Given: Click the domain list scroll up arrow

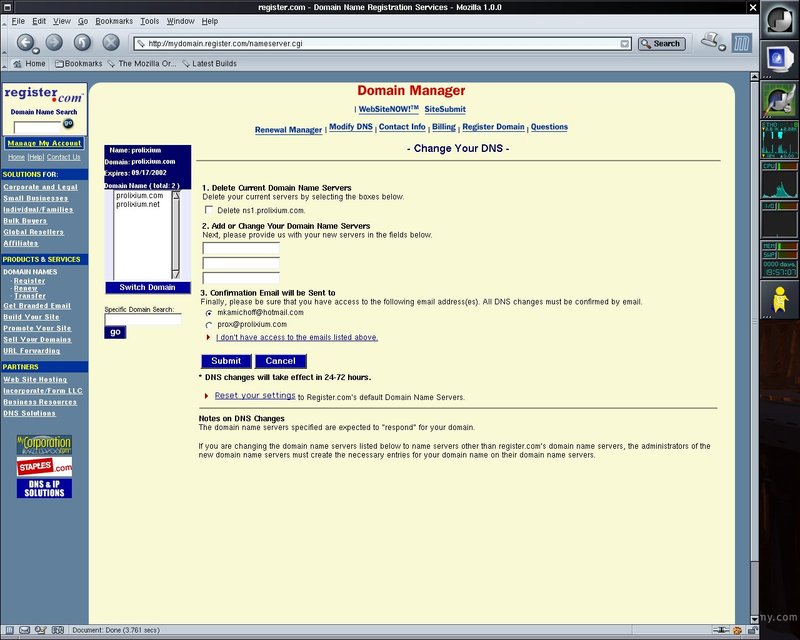Looking at the screenshot, I should pyautogui.click(x=176, y=195).
